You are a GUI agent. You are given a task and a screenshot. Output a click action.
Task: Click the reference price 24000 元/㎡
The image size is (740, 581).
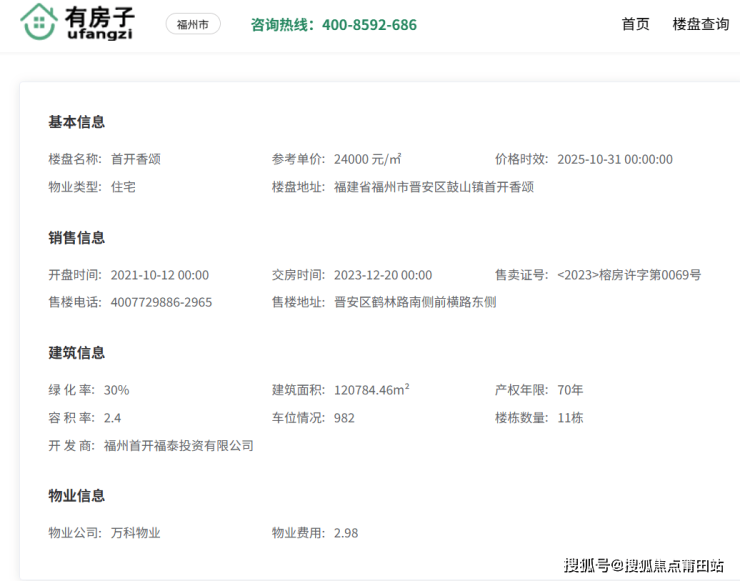point(367,159)
